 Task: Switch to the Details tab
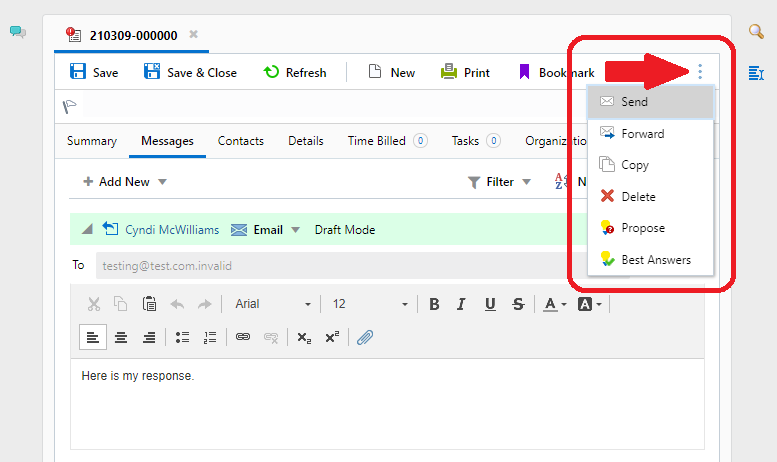tap(306, 141)
